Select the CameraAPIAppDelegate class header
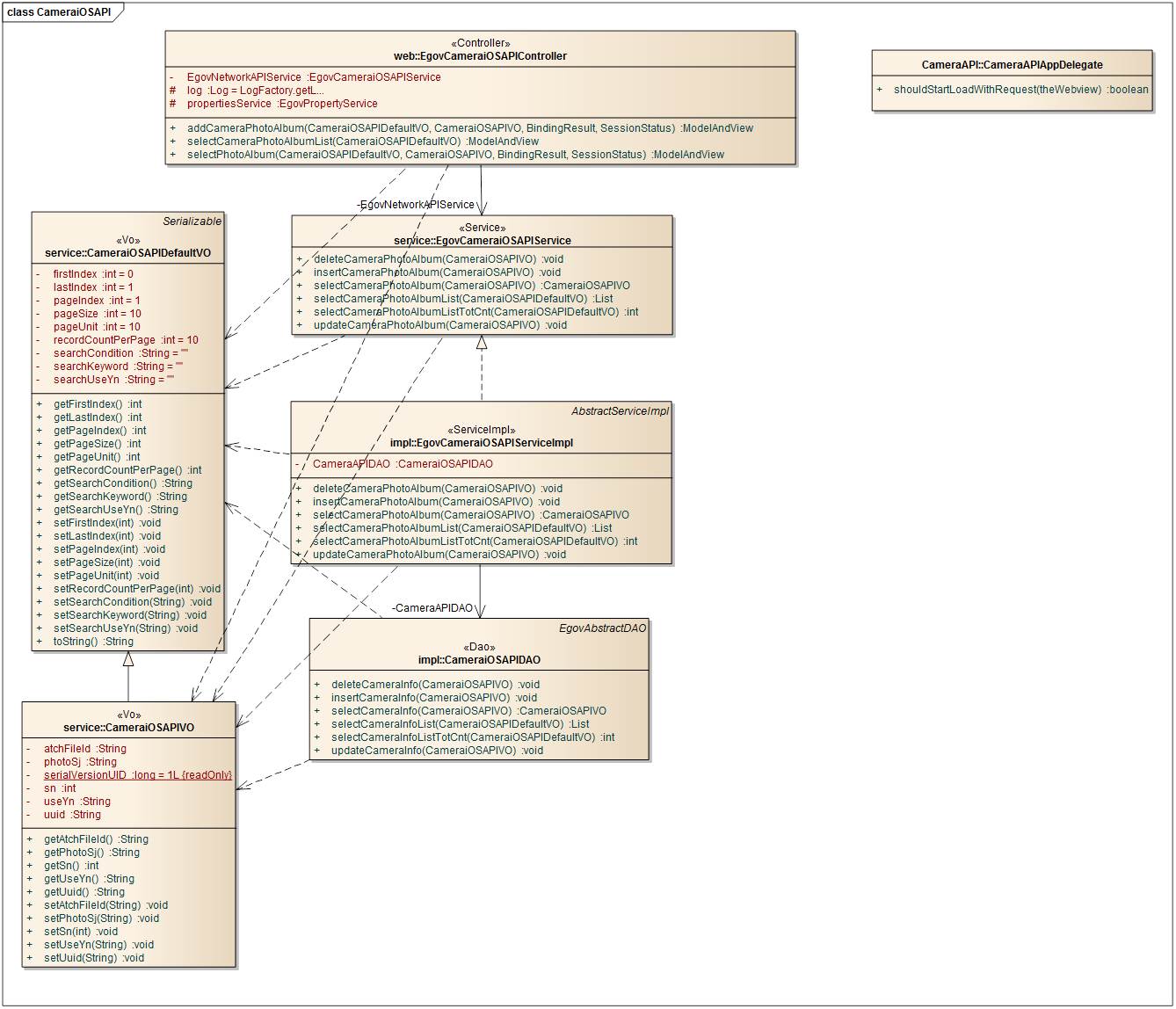This screenshot has height=1009, width=1176. tap(1012, 65)
